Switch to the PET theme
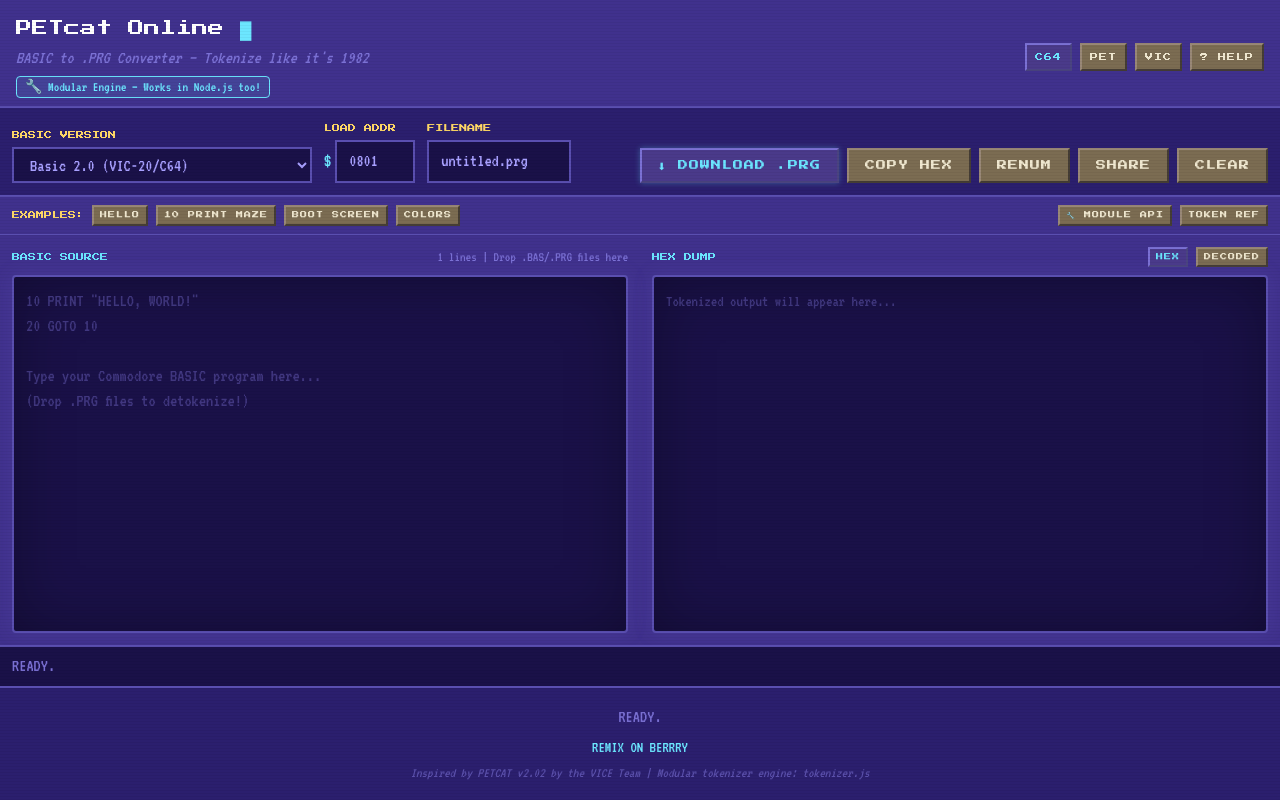 pyautogui.click(x=1103, y=57)
